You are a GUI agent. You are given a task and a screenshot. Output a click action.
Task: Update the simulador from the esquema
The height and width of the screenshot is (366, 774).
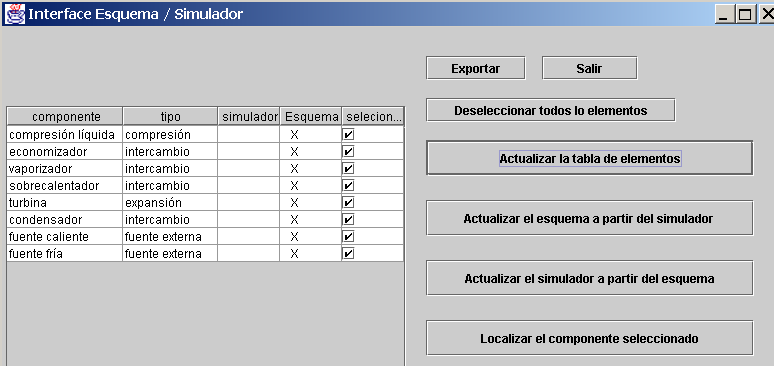pyautogui.click(x=590, y=279)
